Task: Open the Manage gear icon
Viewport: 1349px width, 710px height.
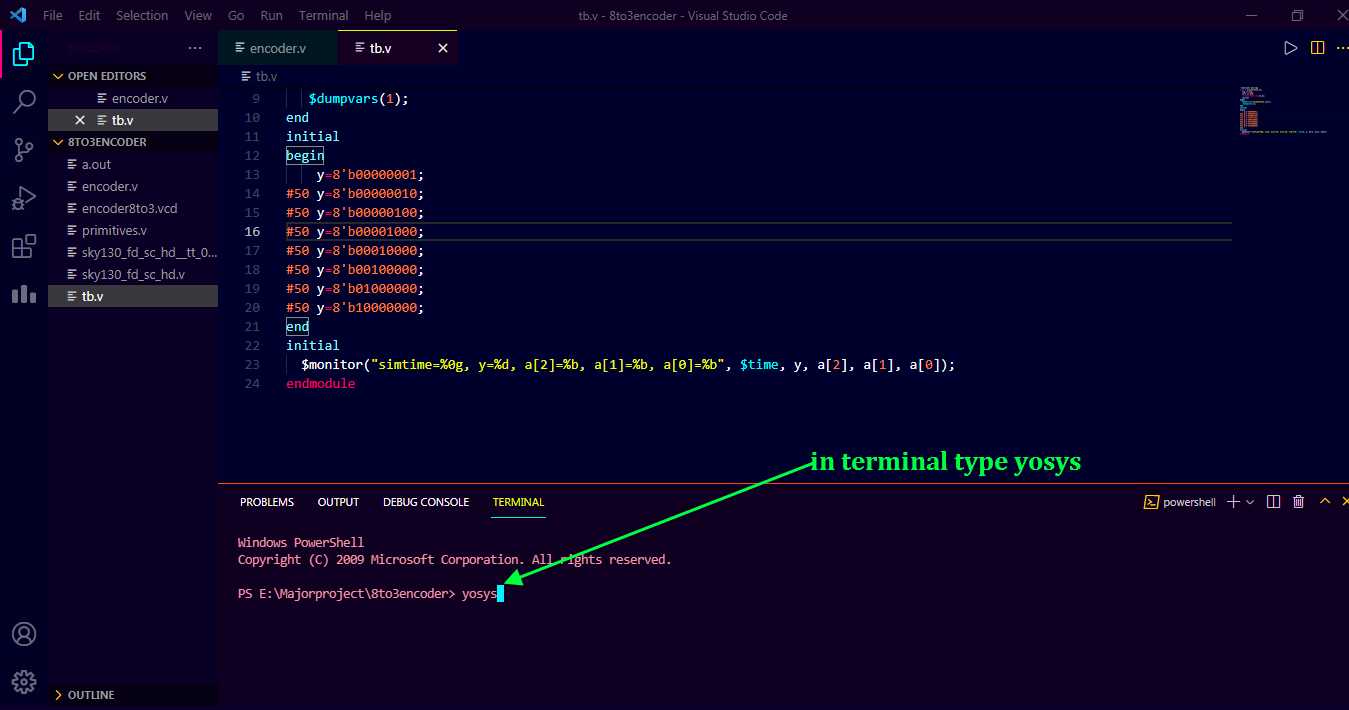Action: [24, 682]
